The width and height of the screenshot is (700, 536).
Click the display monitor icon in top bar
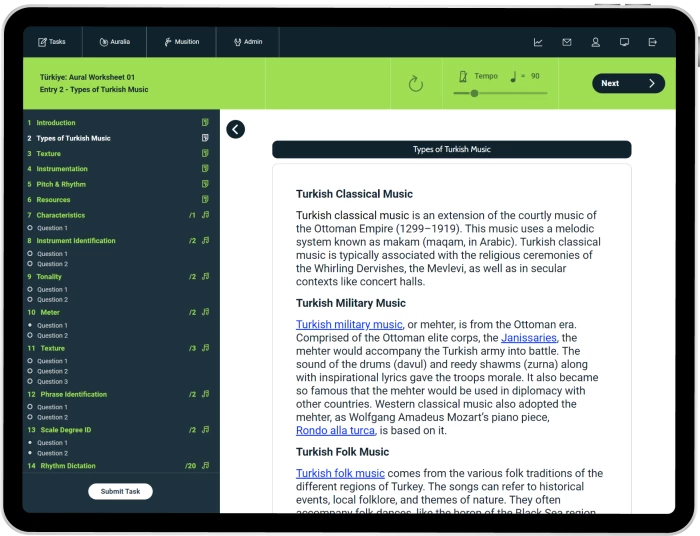pyautogui.click(x=624, y=42)
